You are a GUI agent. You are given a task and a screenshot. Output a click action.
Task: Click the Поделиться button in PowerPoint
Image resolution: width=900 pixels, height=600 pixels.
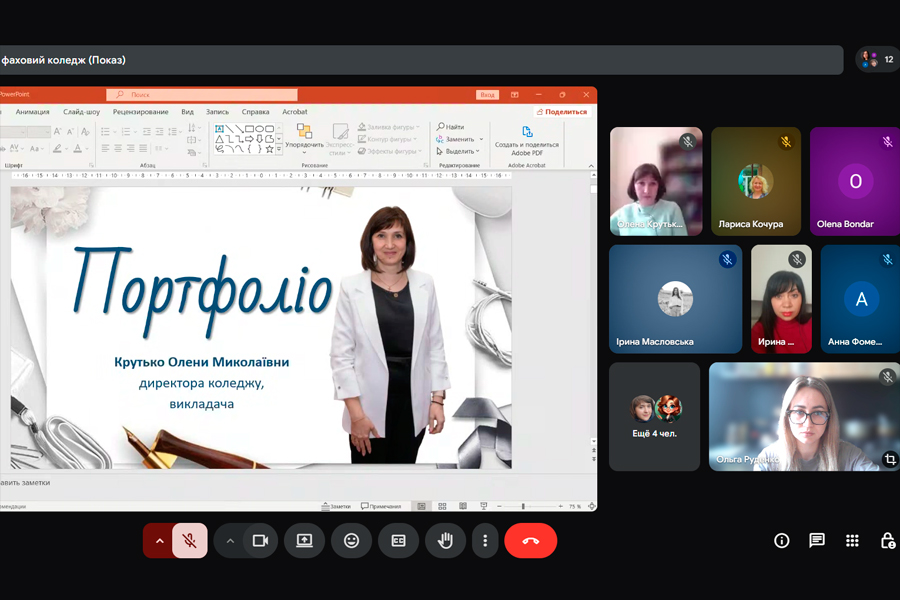[562, 112]
